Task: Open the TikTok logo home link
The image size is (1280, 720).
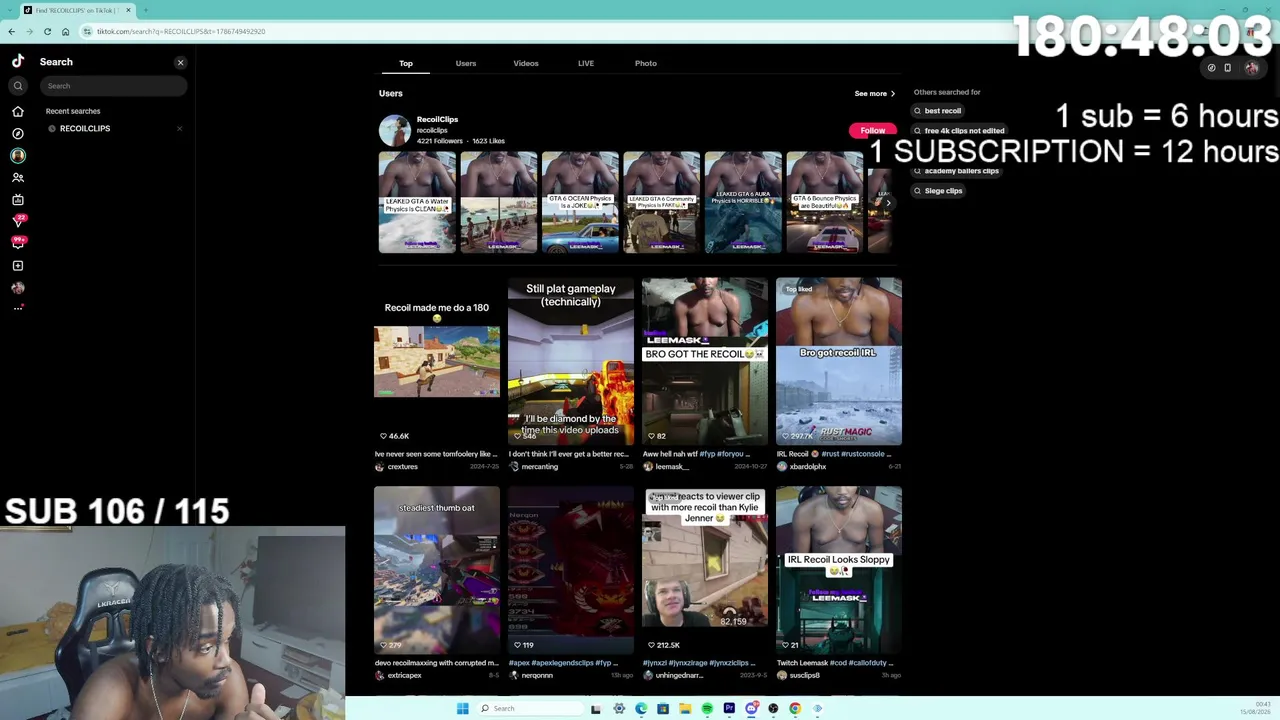Action: tap(18, 61)
